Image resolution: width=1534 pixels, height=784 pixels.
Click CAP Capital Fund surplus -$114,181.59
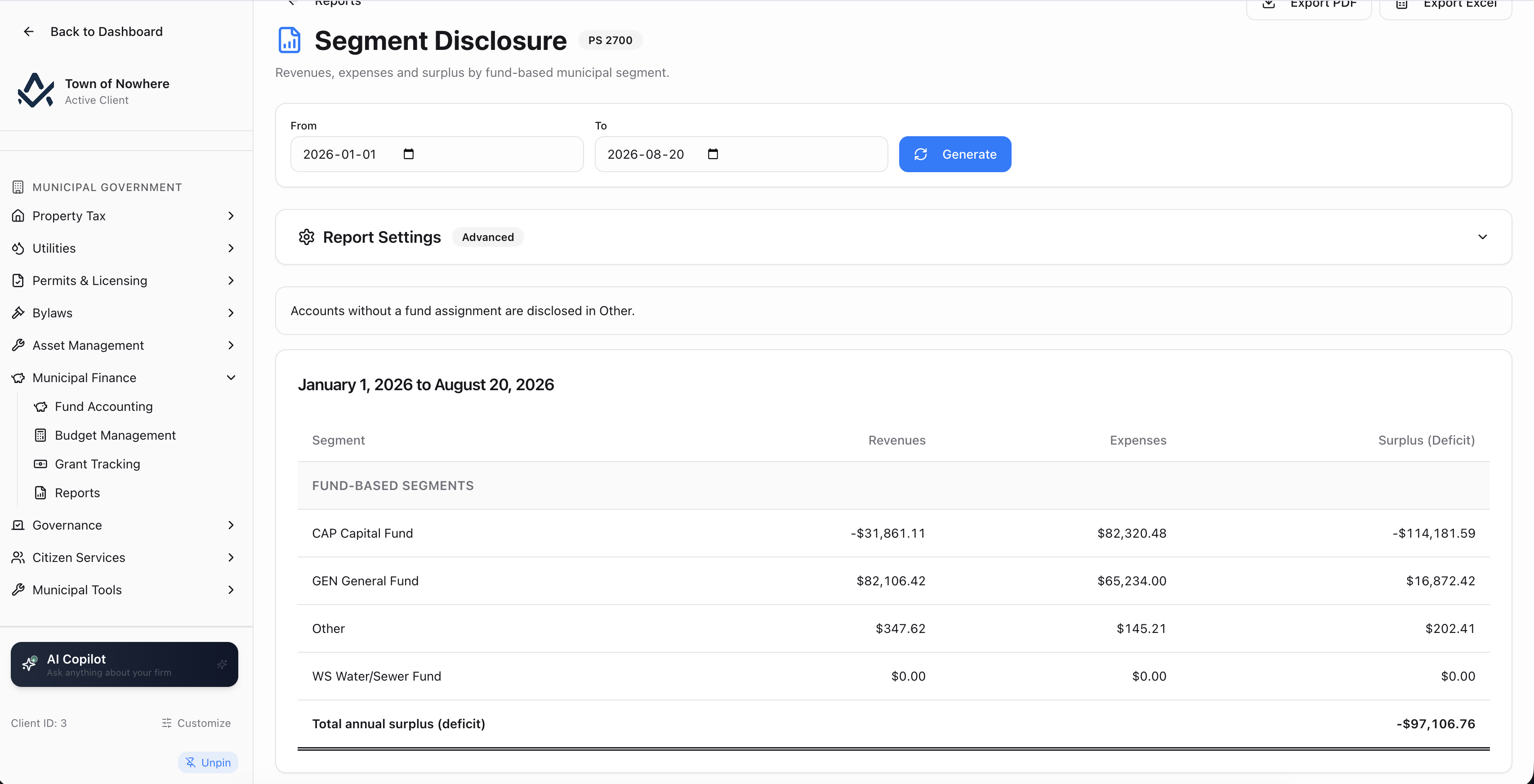click(x=1433, y=534)
